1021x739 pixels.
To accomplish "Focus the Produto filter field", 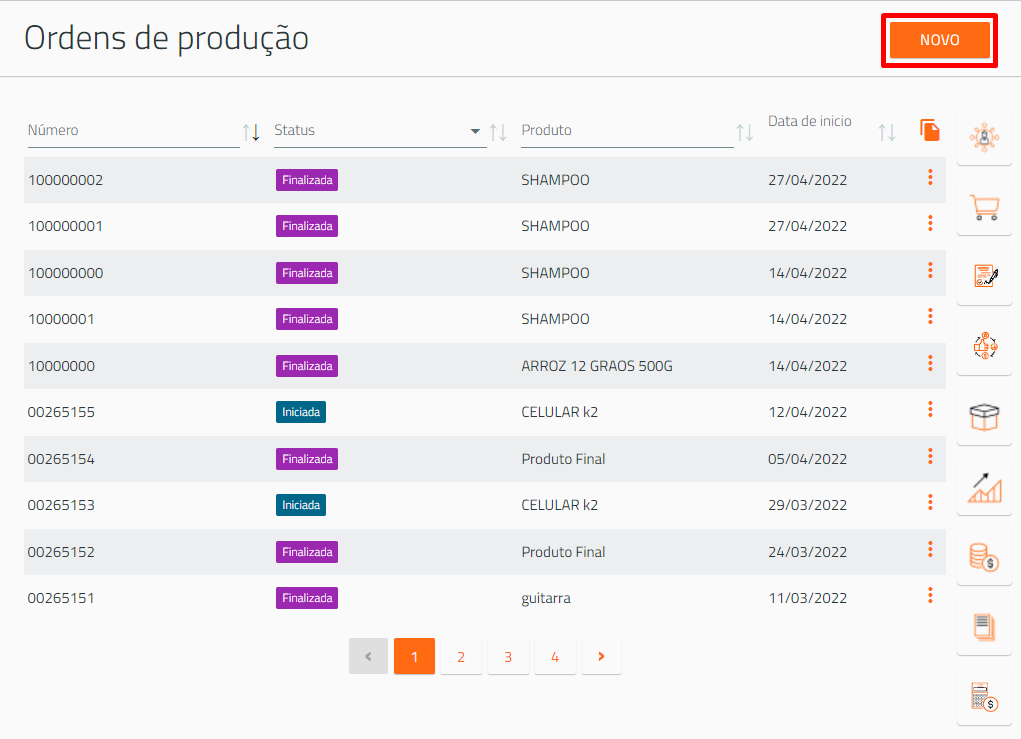I will coord(627,132).
